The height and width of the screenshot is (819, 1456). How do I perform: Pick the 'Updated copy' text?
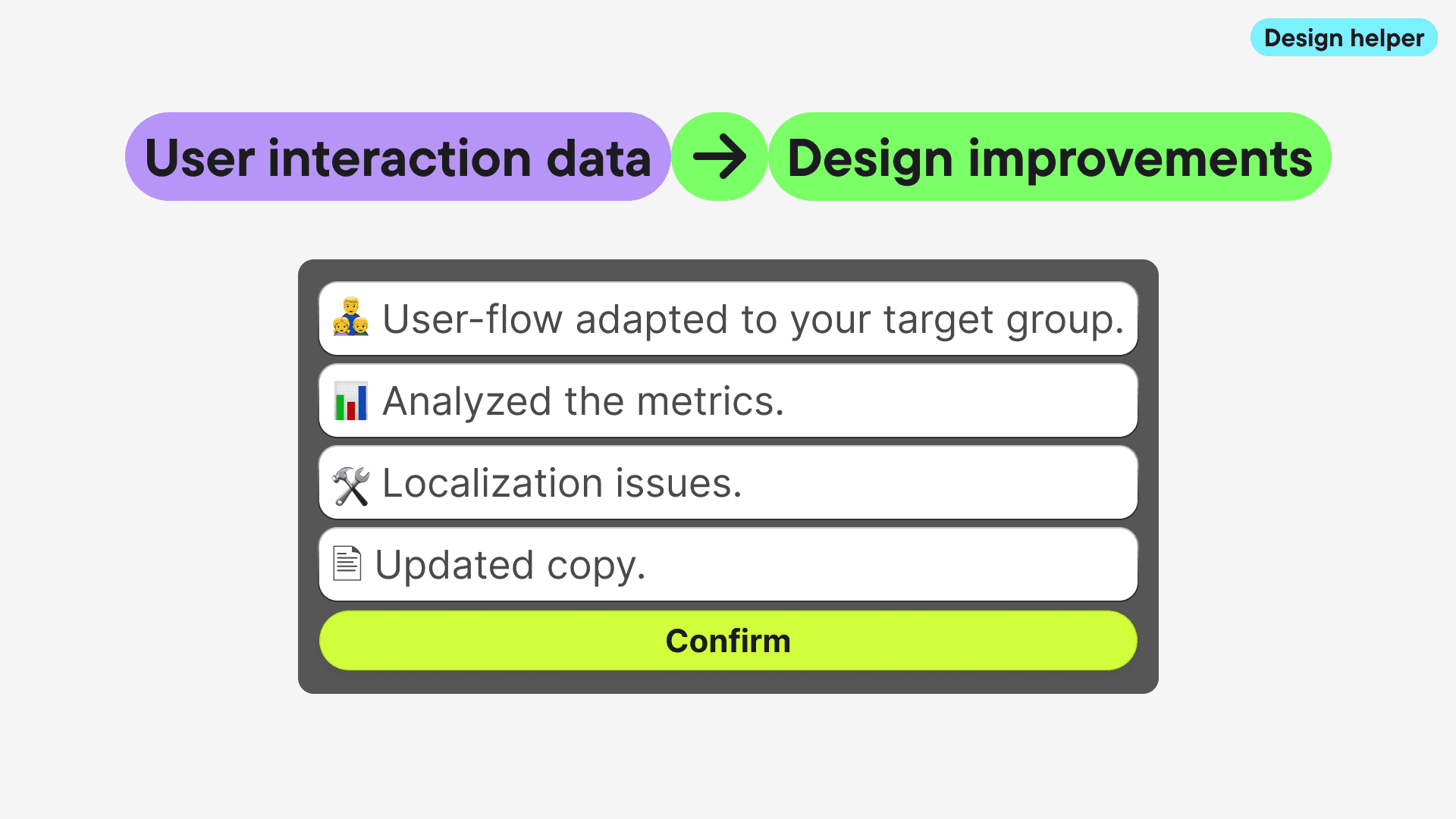click(x=510, y=565)
